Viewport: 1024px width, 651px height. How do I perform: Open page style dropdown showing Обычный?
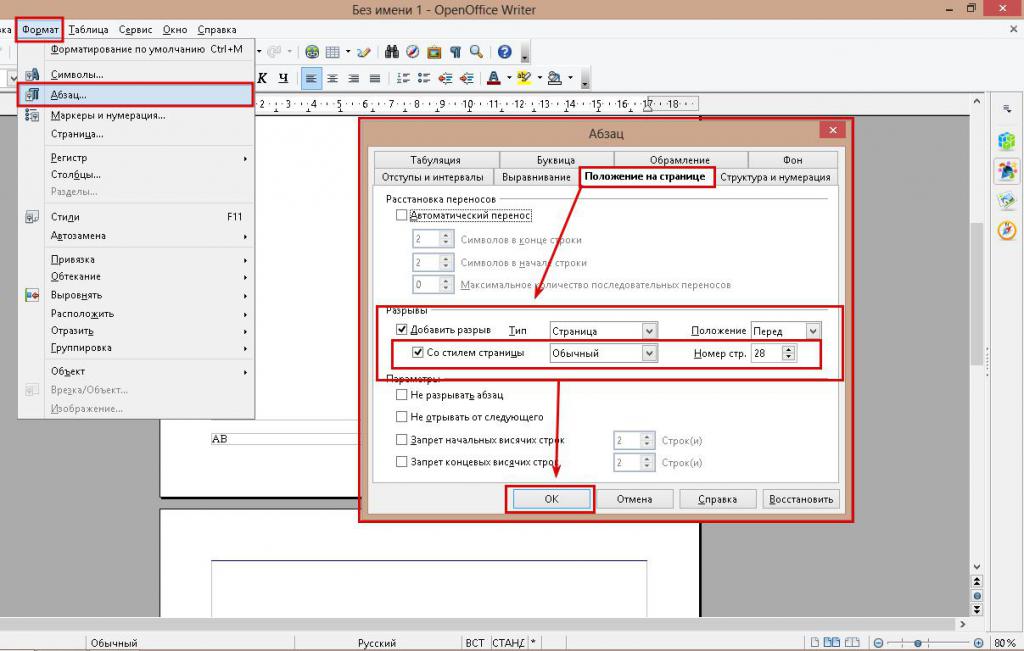point(603,353)
